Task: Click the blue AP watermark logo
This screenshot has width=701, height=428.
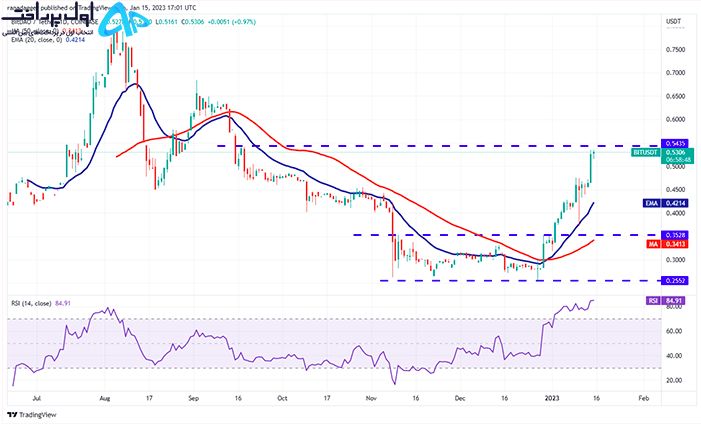Action: [x=126, y=20]
